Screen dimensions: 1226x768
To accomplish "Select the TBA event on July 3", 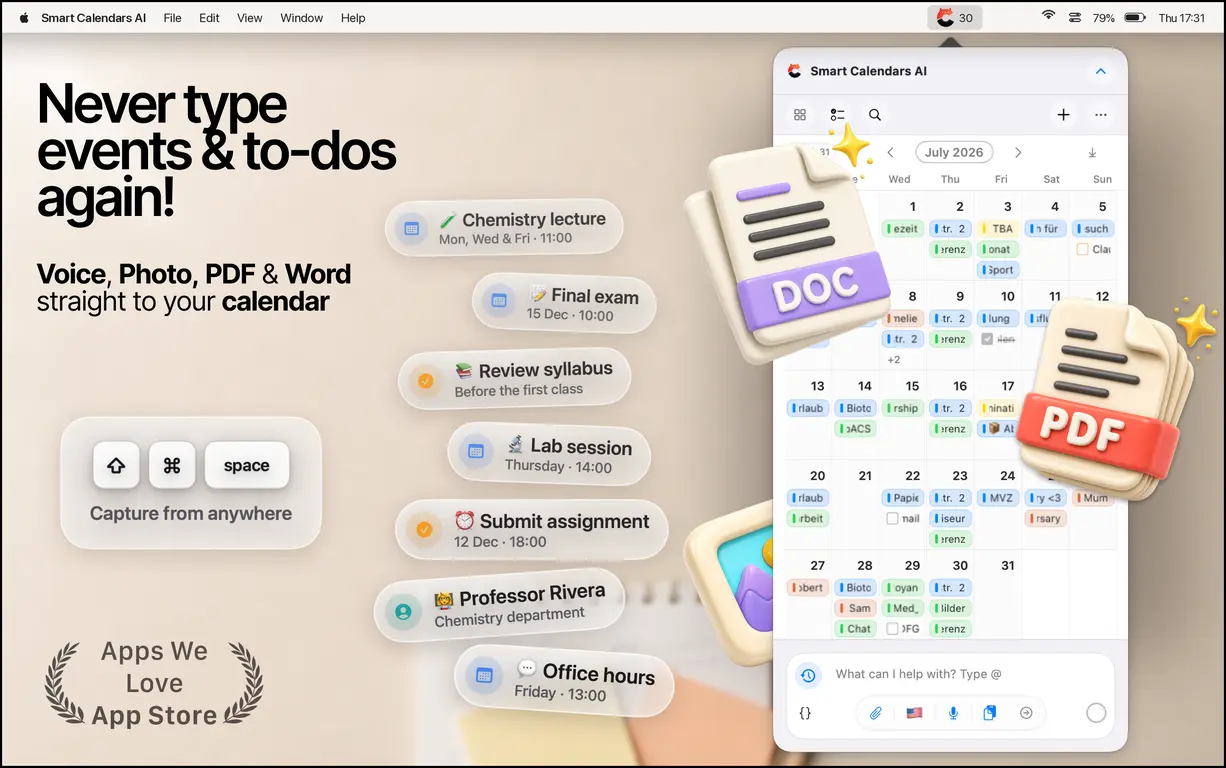I will (x=998, y=229).
